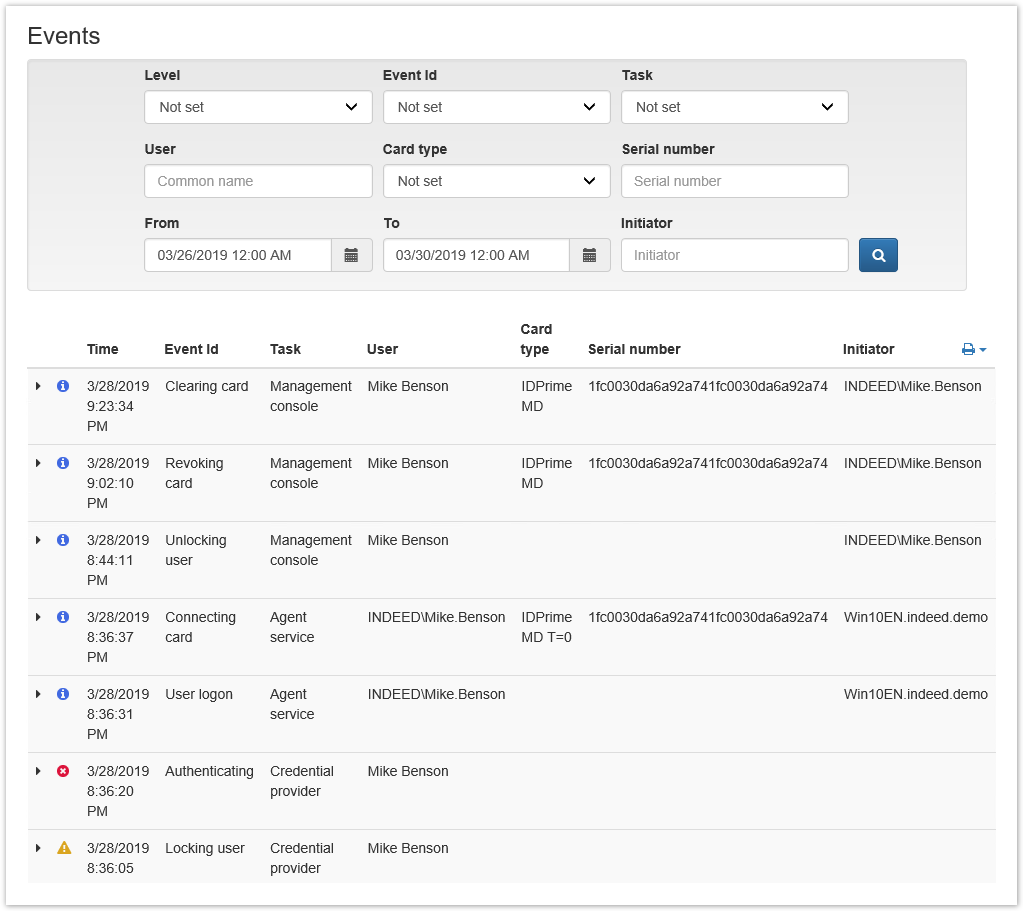Click the yellow warning icon for Locking user
Viewport: 1023px width, 911px height.
point(64,848)
